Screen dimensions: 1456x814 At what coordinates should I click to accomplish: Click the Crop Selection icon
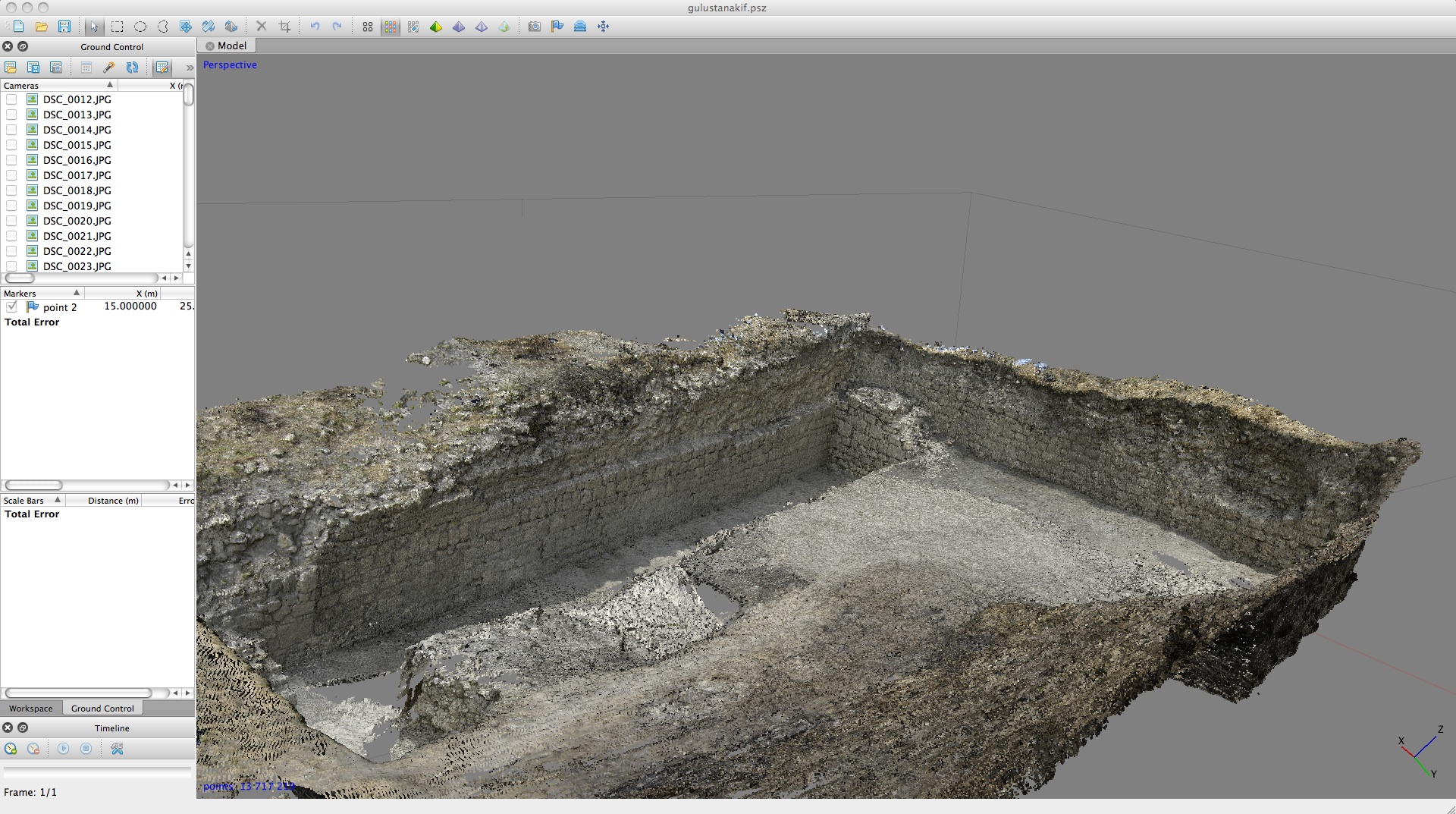(284, 27)
